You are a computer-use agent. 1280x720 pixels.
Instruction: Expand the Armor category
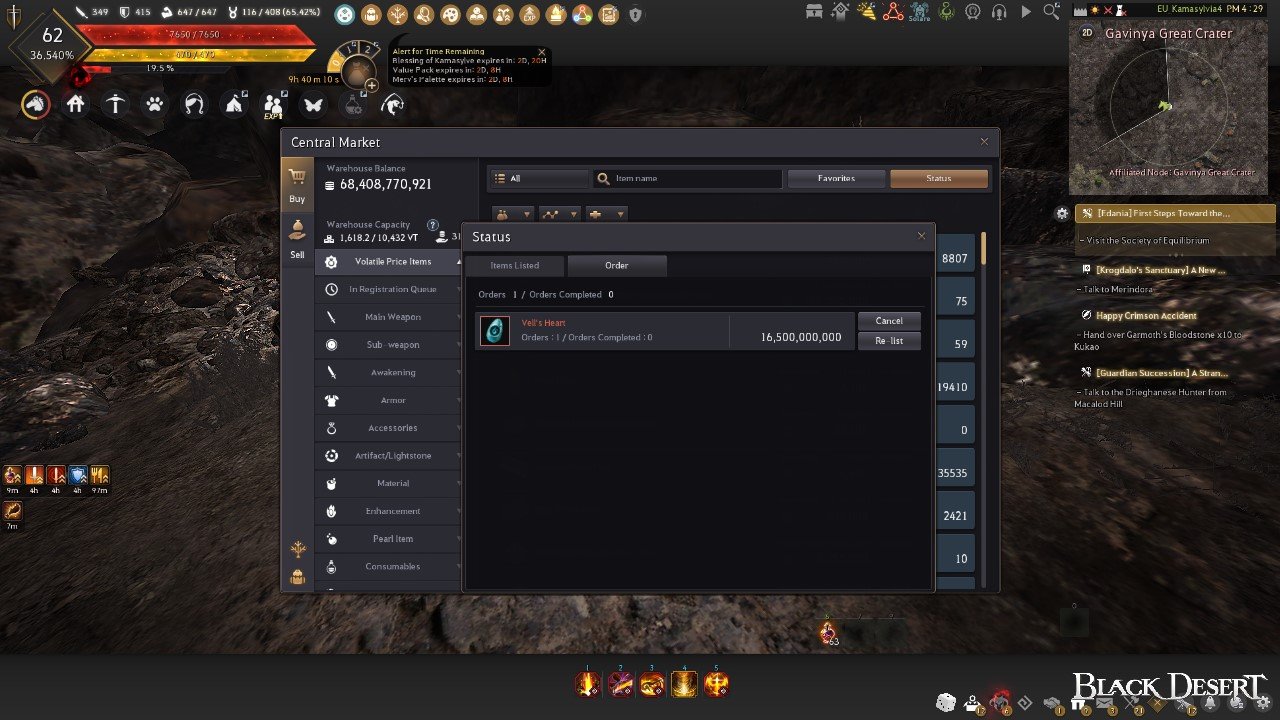tap(393, 400)
